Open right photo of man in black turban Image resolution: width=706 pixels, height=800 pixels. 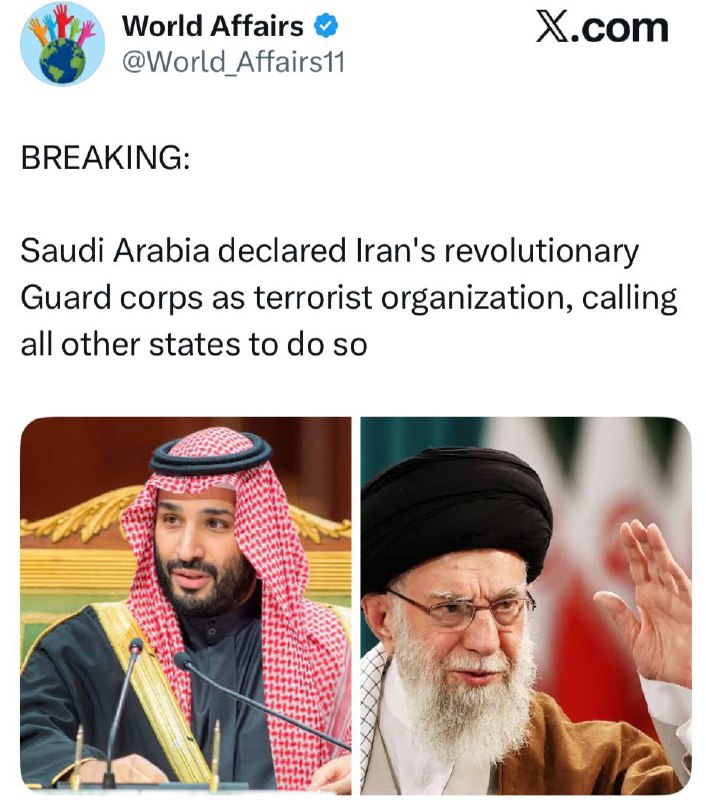coord(526,606)
